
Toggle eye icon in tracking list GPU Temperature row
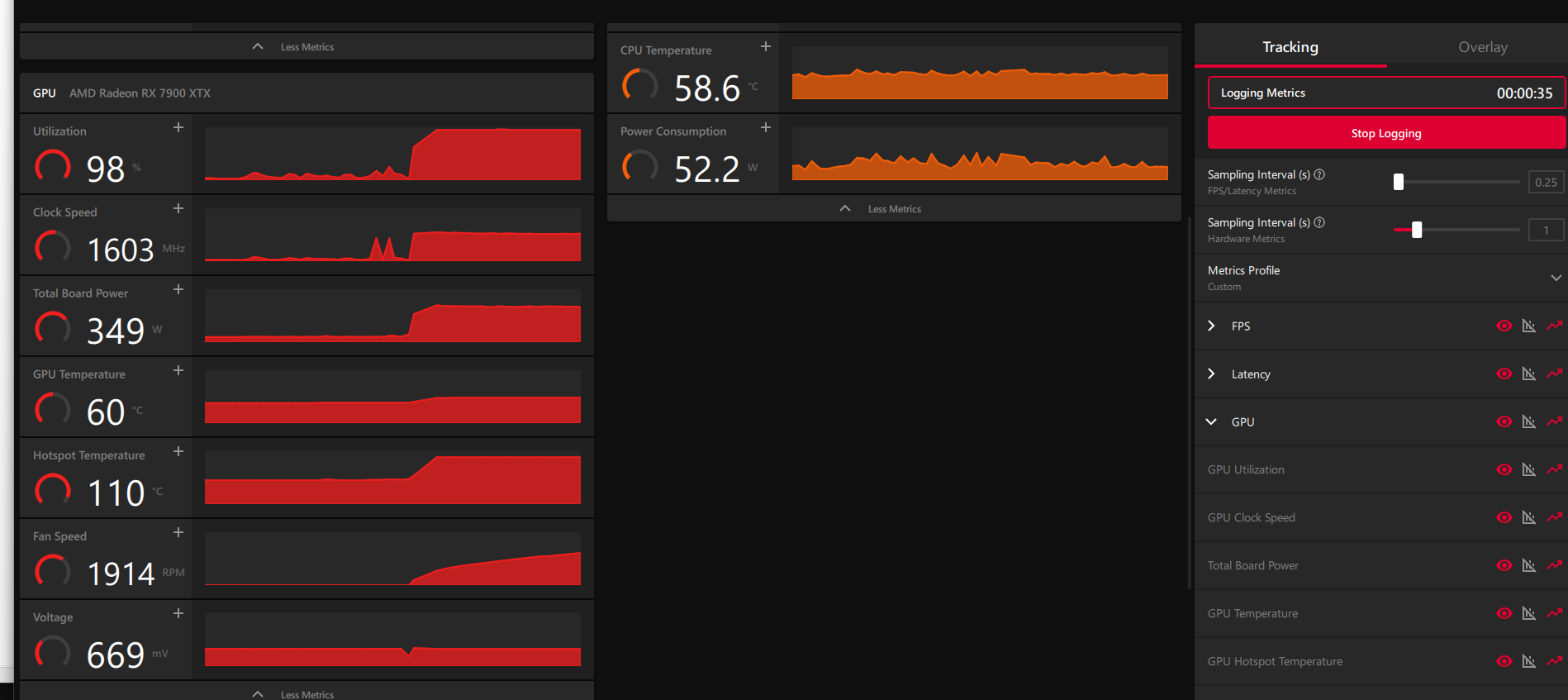1504,613
